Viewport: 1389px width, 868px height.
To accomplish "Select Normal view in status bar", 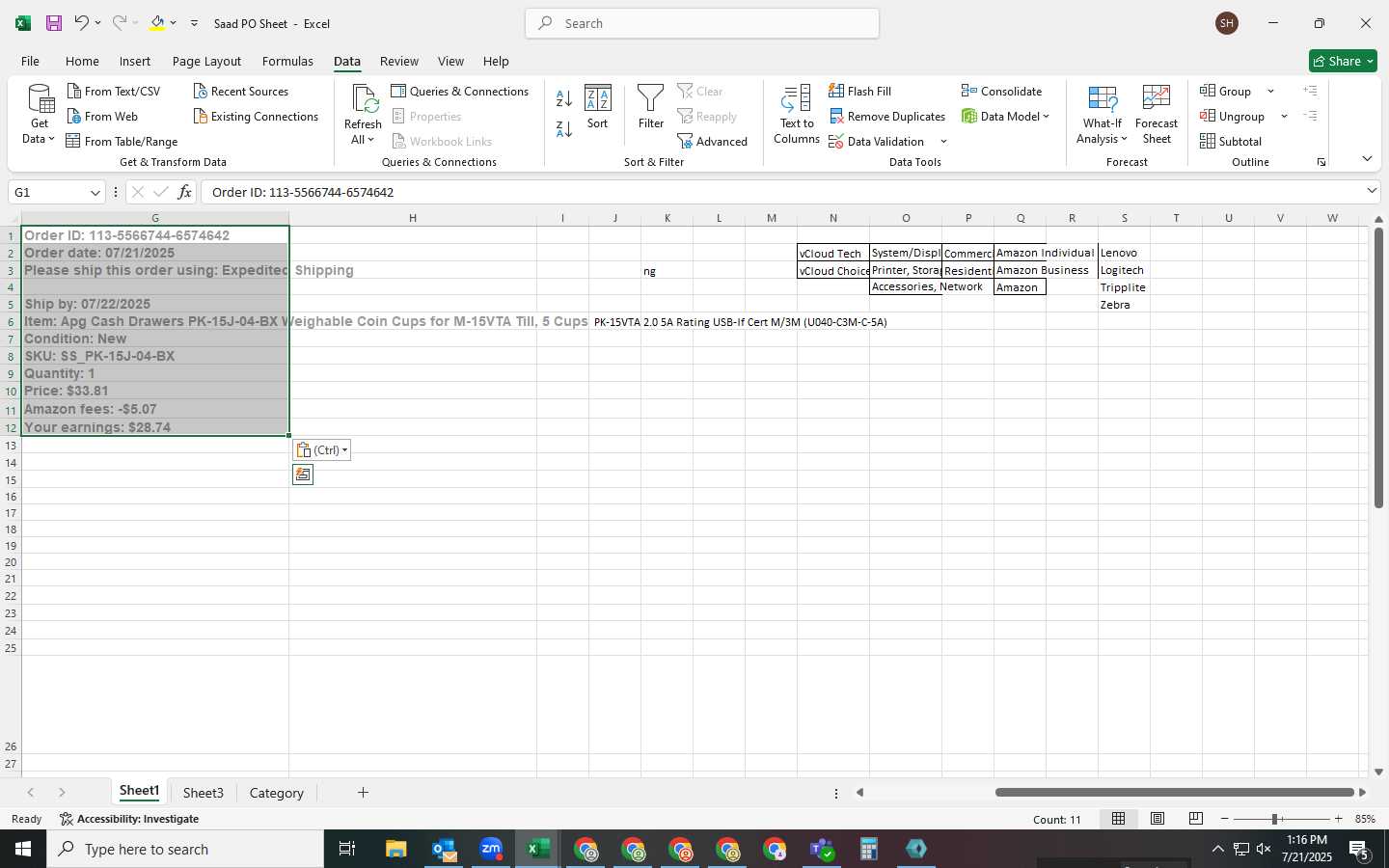I will pos(1119,819).
